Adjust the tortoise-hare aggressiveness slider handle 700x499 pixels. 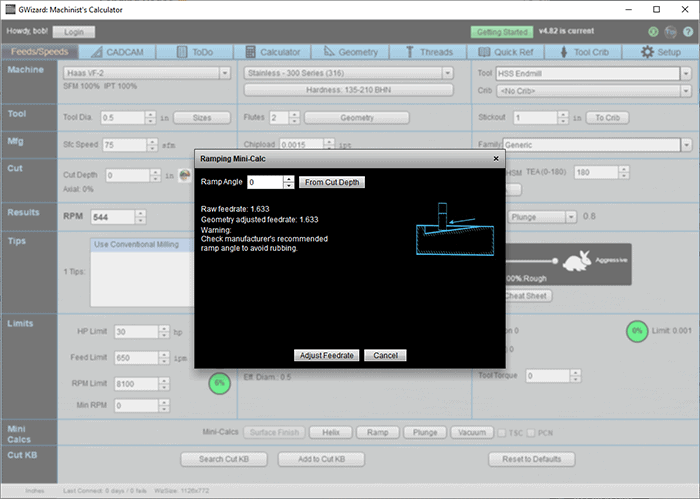coord(555,261)
